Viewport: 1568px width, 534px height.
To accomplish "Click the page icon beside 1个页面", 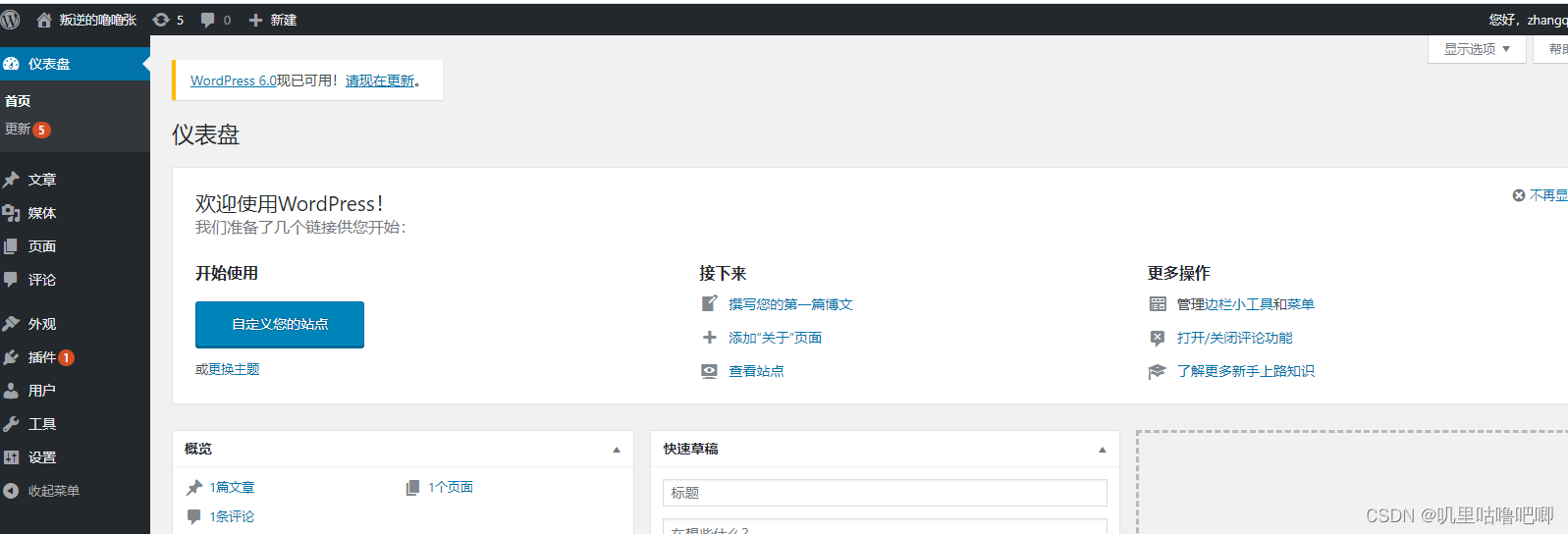I will click(x=413, y=487).
